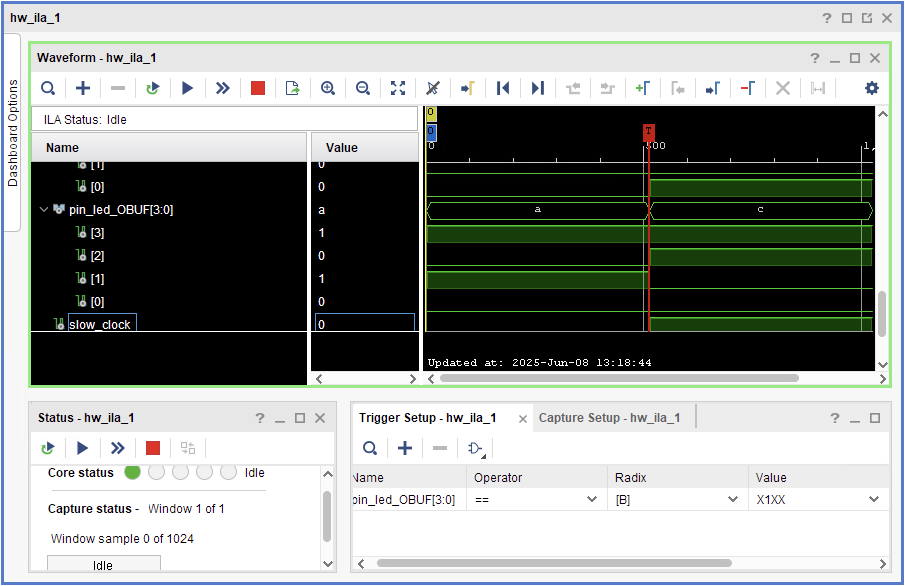Image resolution: width=905 pixels, height=586 pixels.
Task: Go to first time in waveform
Action: coord(503,88)
